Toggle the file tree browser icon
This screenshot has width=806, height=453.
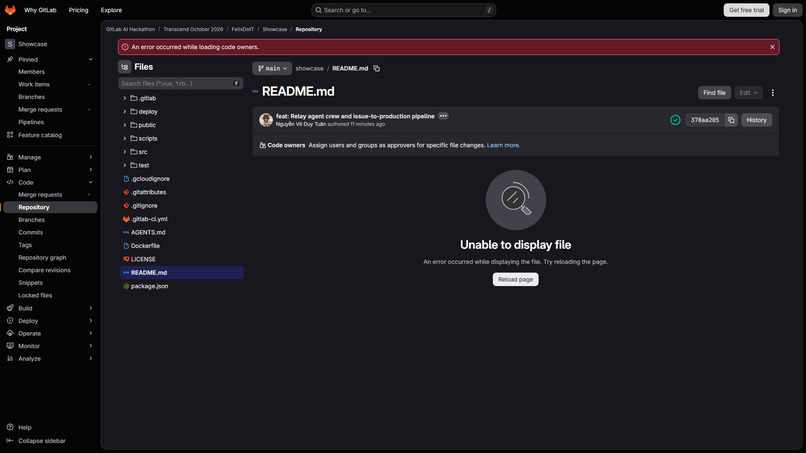coord(124,67)
